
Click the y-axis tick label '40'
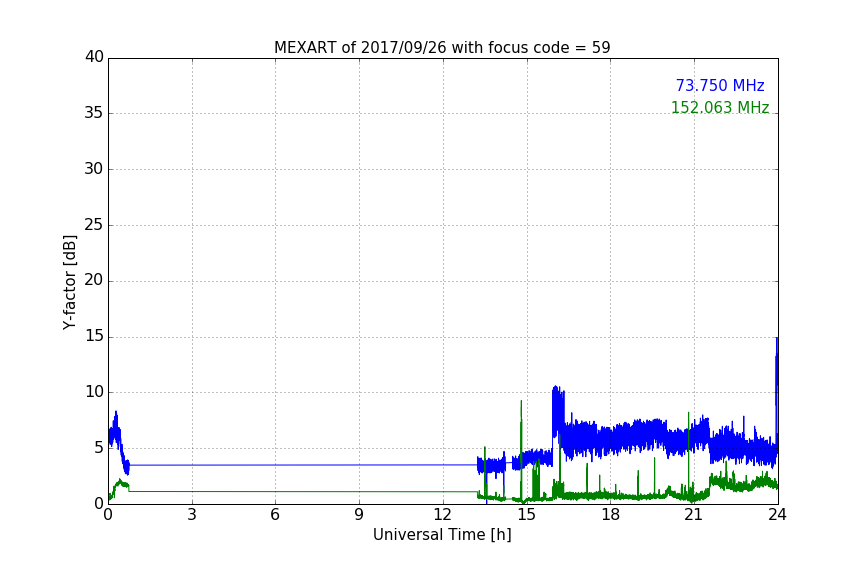[x=94, y=57]
